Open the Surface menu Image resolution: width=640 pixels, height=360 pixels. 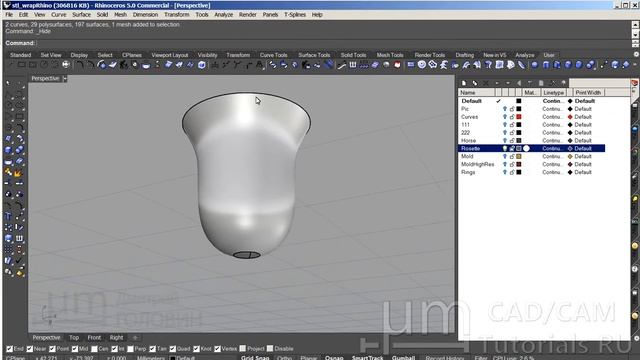pyautogui.click(x=81, y=15)
